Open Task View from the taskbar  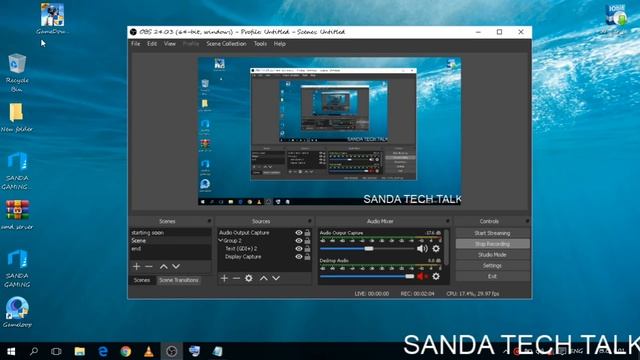coord(56,351)
